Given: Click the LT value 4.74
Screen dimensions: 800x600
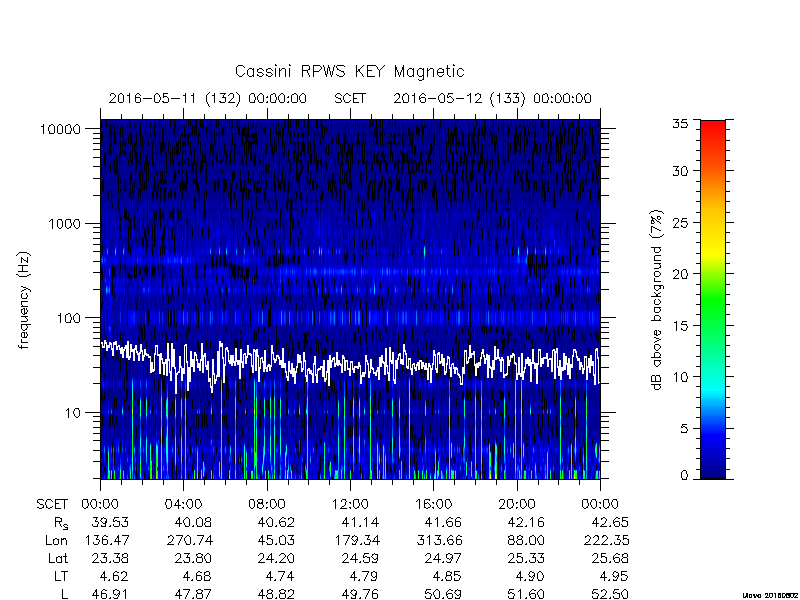Looking at the screenshot, I should [281, 577].
